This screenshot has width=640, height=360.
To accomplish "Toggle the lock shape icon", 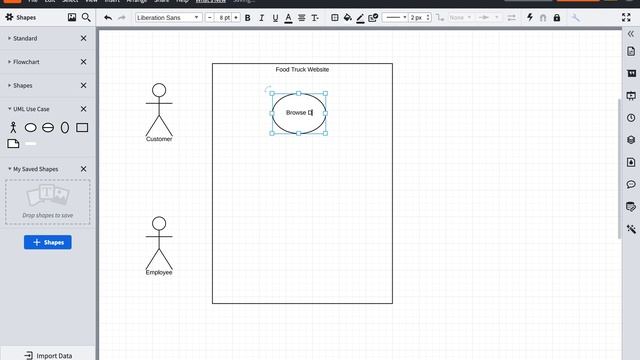I will click(x=557, y=18).
